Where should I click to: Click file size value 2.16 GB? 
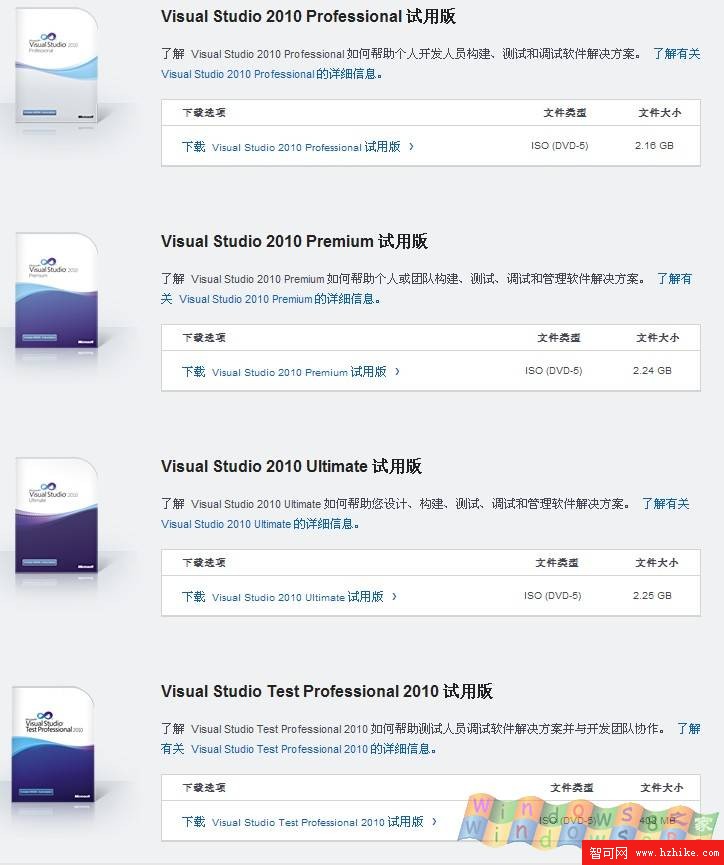654,146
